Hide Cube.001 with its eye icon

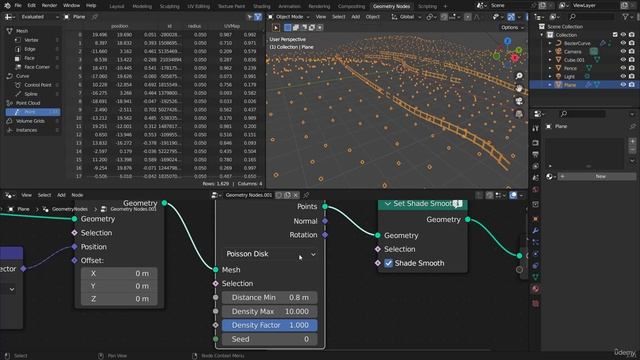[623, 60]
